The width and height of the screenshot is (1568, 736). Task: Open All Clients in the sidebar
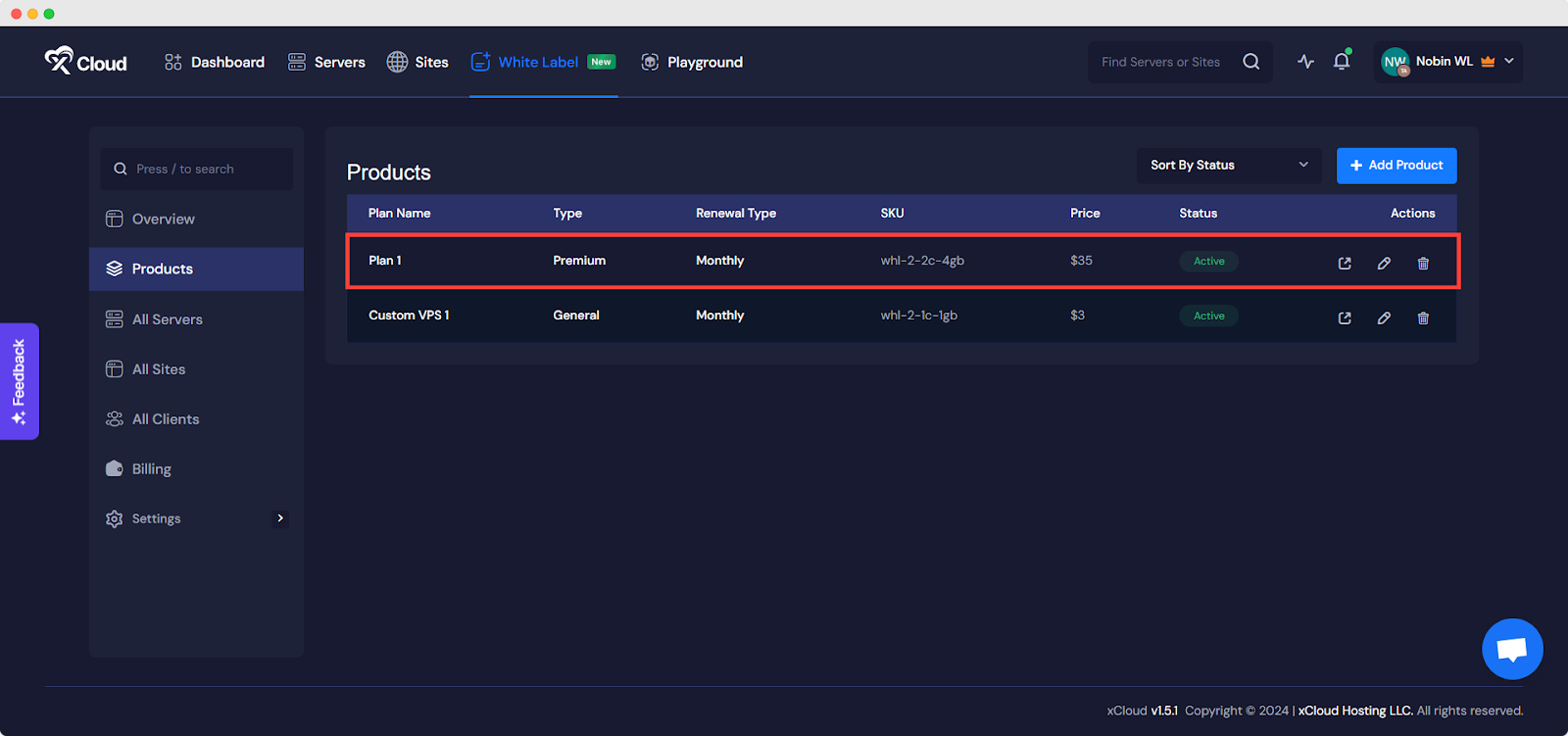(x=165, y=419)
